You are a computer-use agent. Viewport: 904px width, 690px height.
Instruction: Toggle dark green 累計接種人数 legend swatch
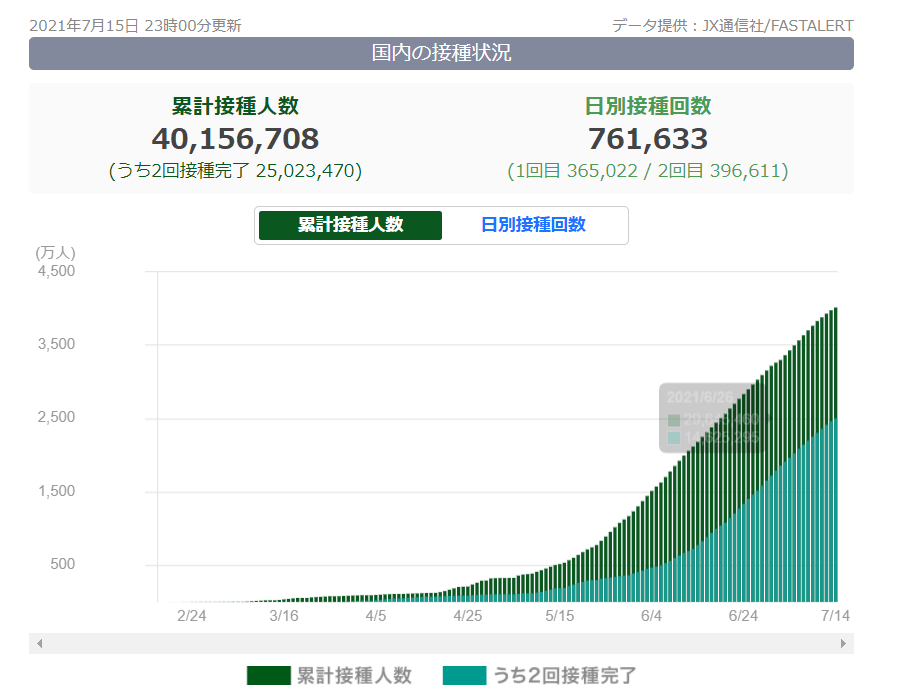(x=268, y=676)
